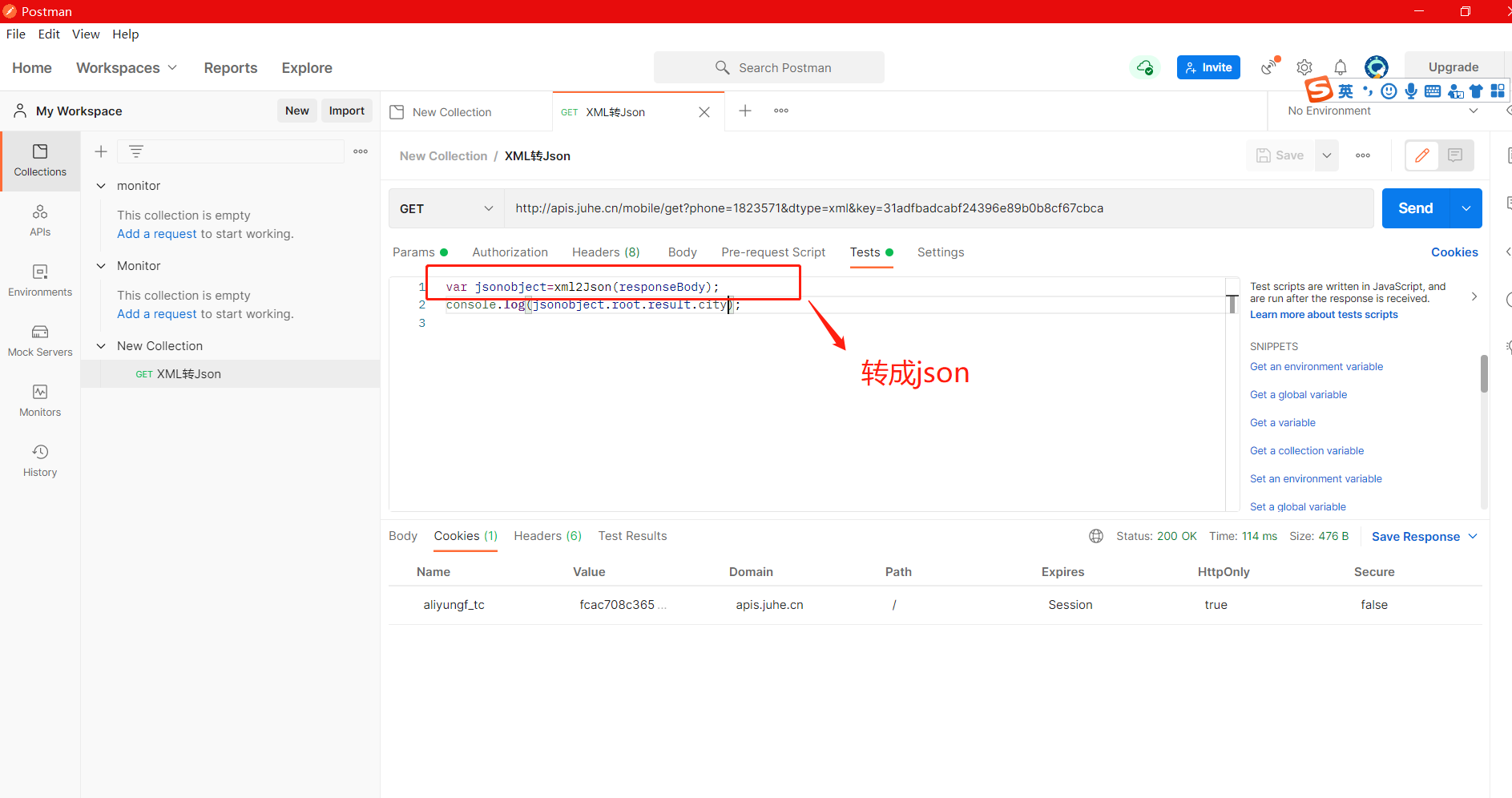Click the cloud sync status icon
This screenshot has height=798, width=1512.
1145,67
